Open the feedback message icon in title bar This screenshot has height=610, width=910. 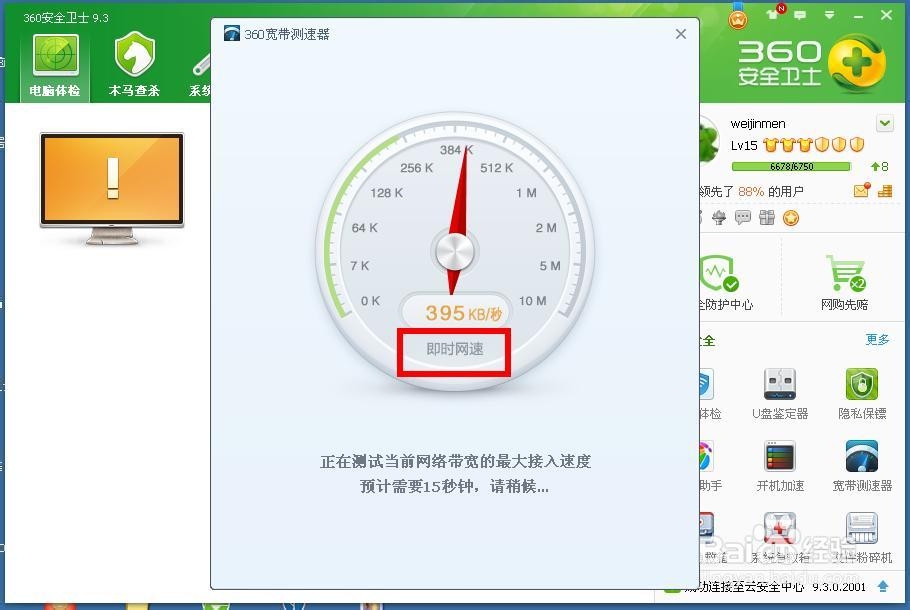(800, 15)
